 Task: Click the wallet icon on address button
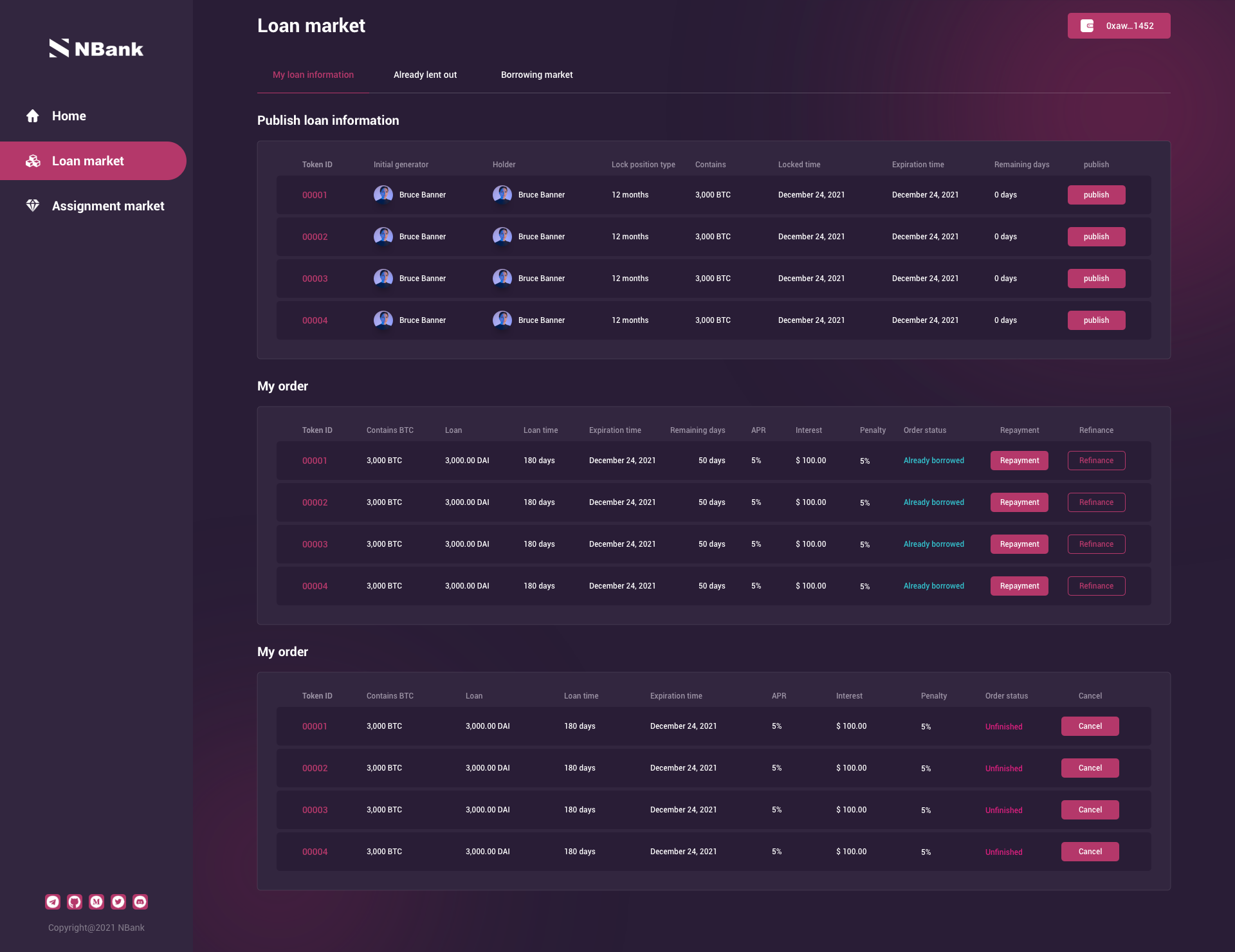[1087, 26]
